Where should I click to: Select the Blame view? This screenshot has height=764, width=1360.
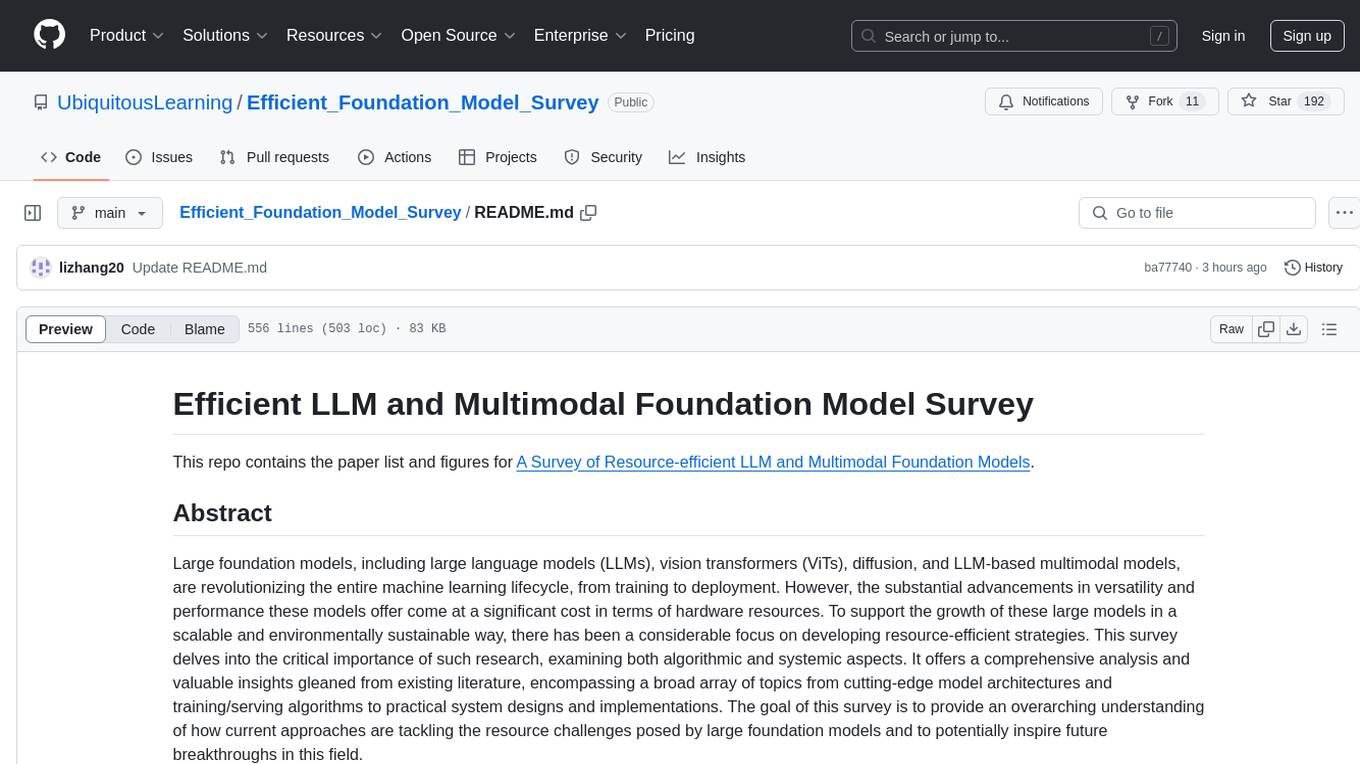pos(205,329)
